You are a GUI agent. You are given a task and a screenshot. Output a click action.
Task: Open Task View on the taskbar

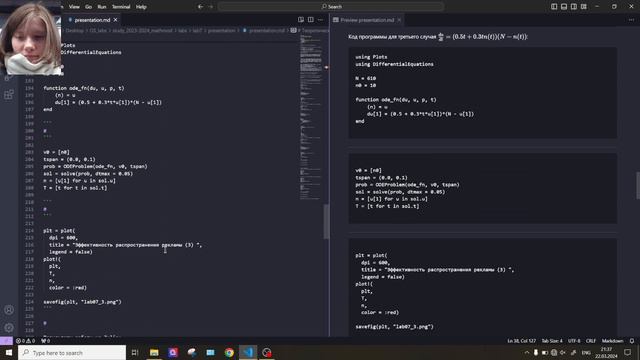135,352
